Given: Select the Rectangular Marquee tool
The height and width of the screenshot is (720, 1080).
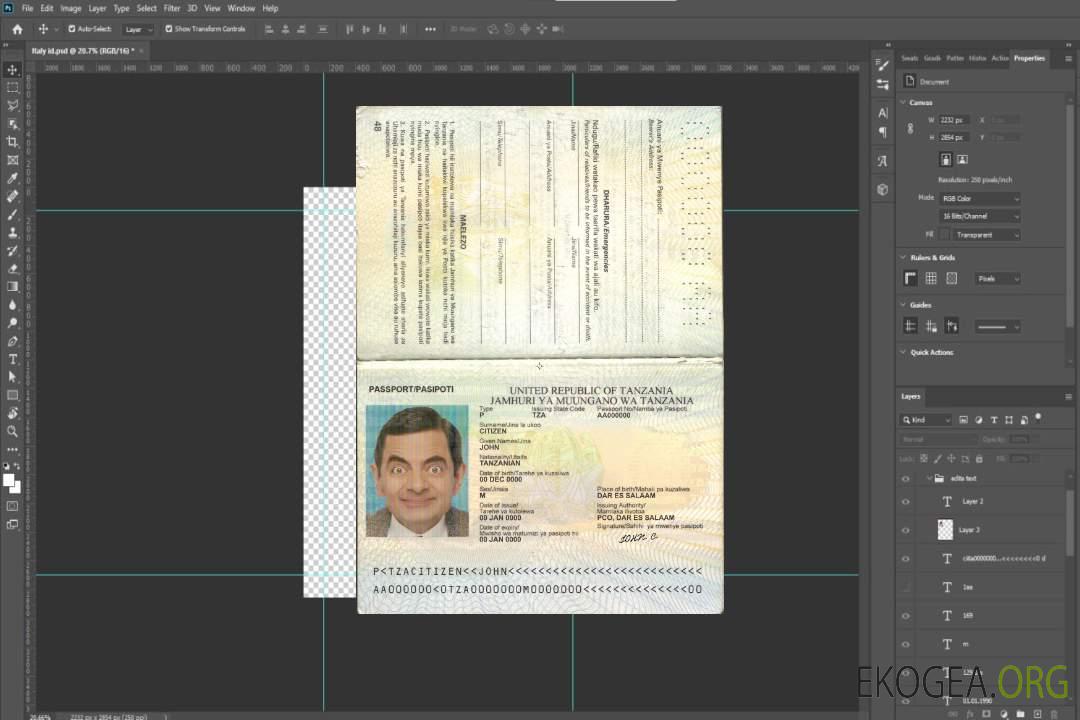Looking at the screenshot, I should [x=12, y=88].
